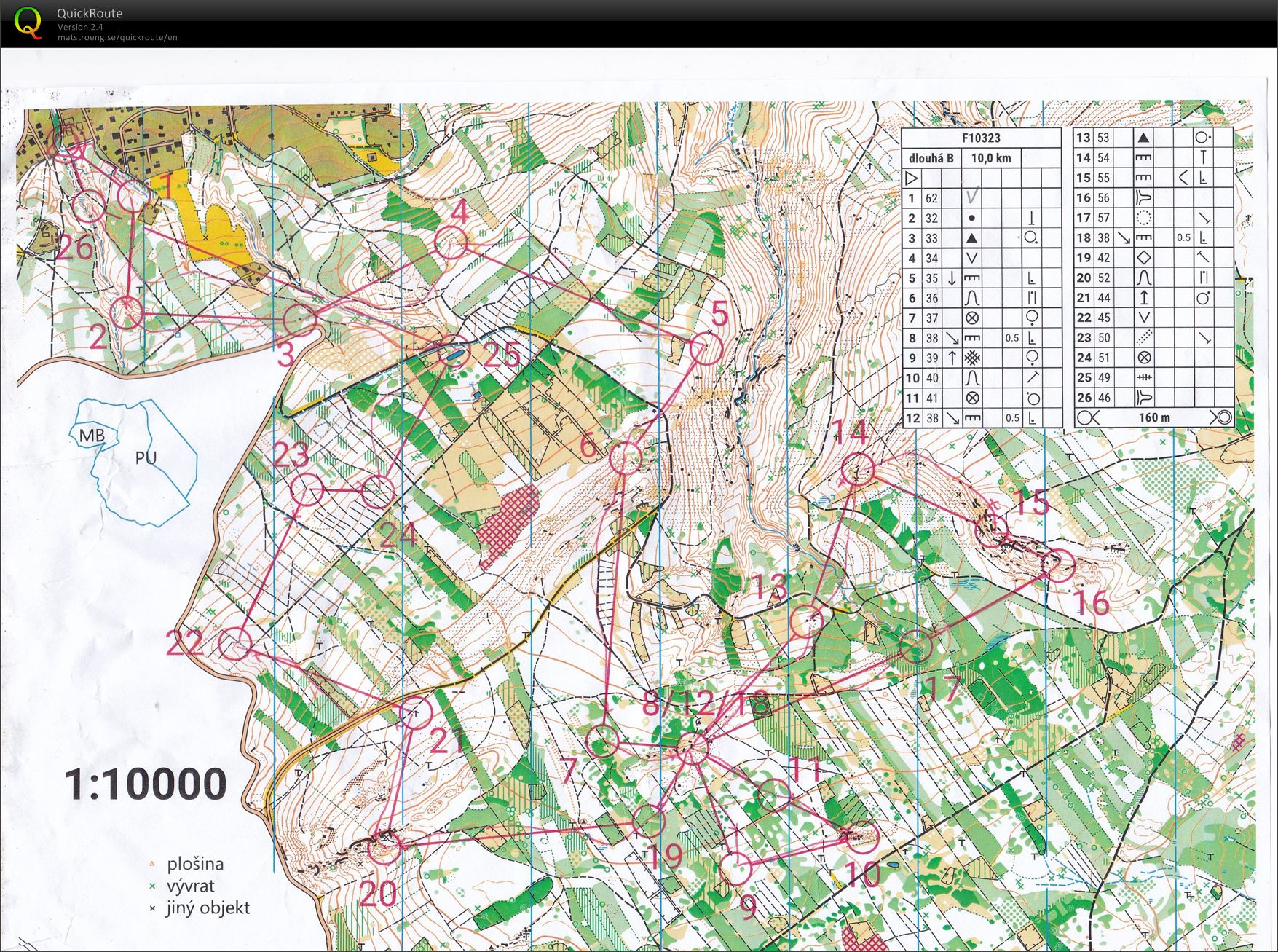This screenshot has height=952, width=1278.
Task: Click the '13 53' control description row
Action: click(x=1154, y=138)
